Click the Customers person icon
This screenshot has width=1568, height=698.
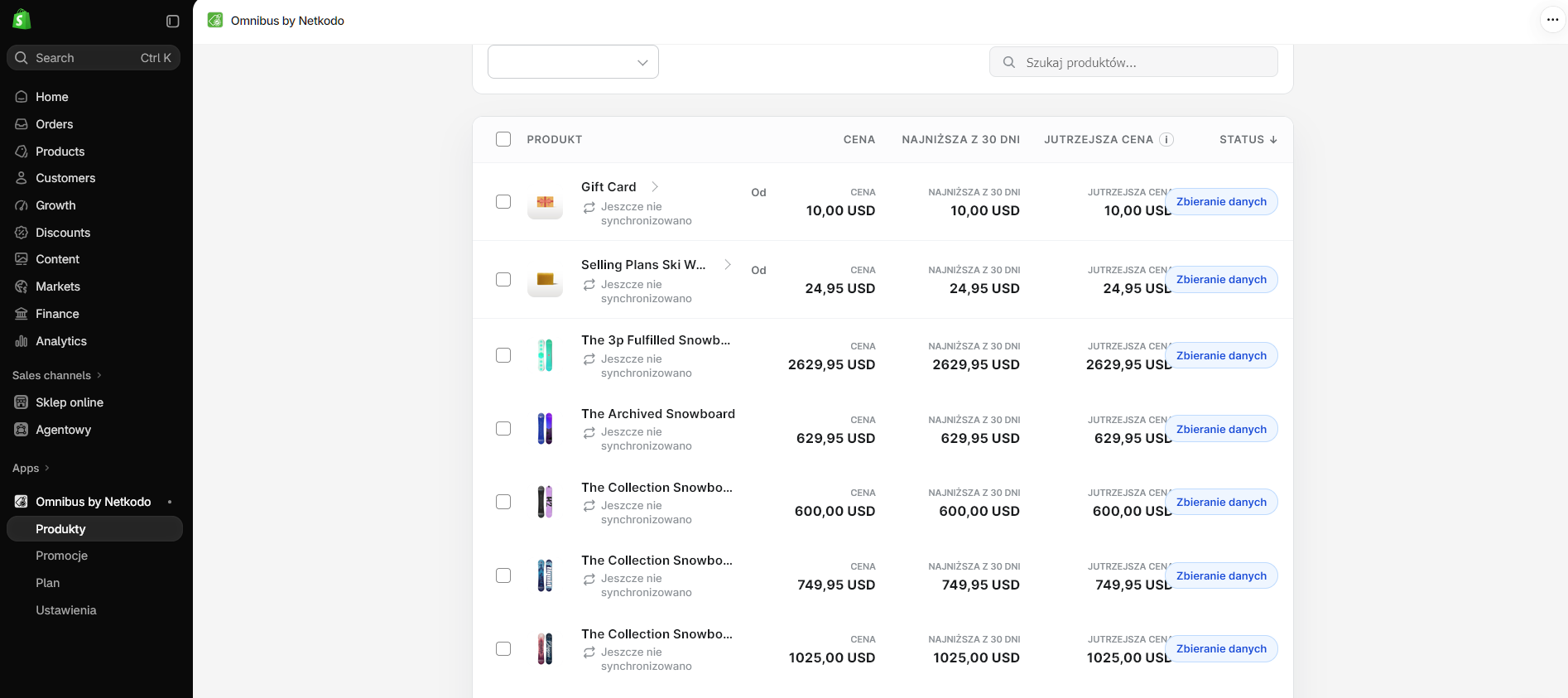(x=22, y=178)
